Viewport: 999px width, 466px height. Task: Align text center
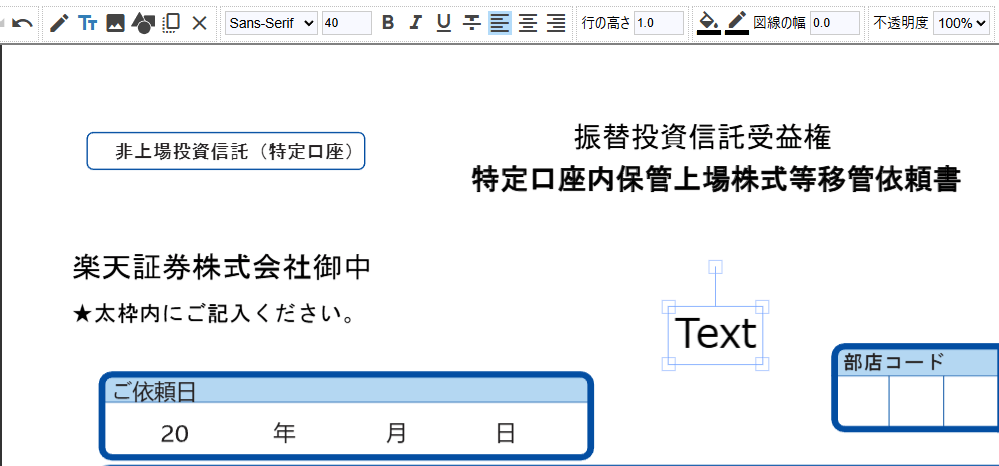[528, 23]
